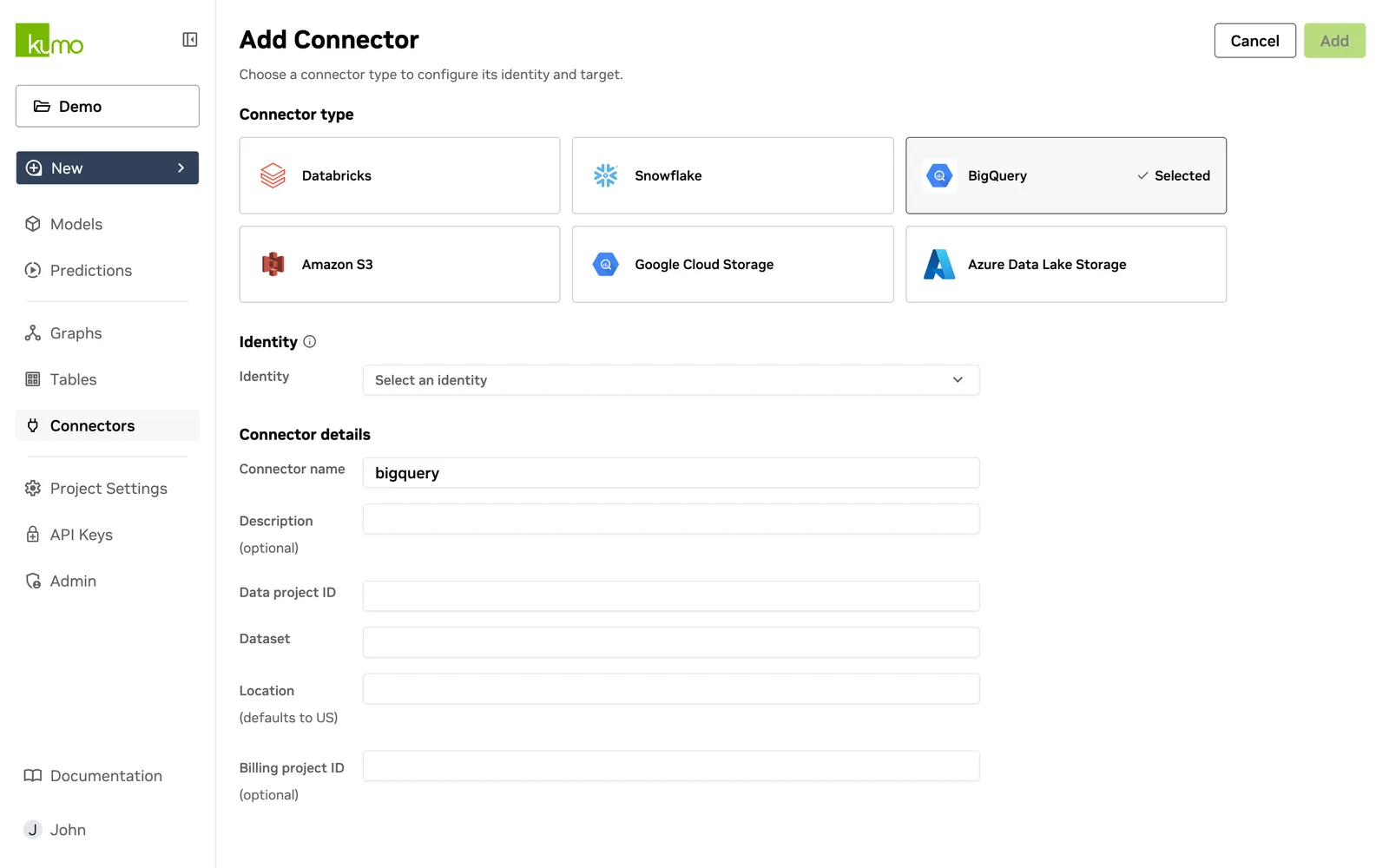Click the Google Cloud Storage logo icon

tap(606, 264)
